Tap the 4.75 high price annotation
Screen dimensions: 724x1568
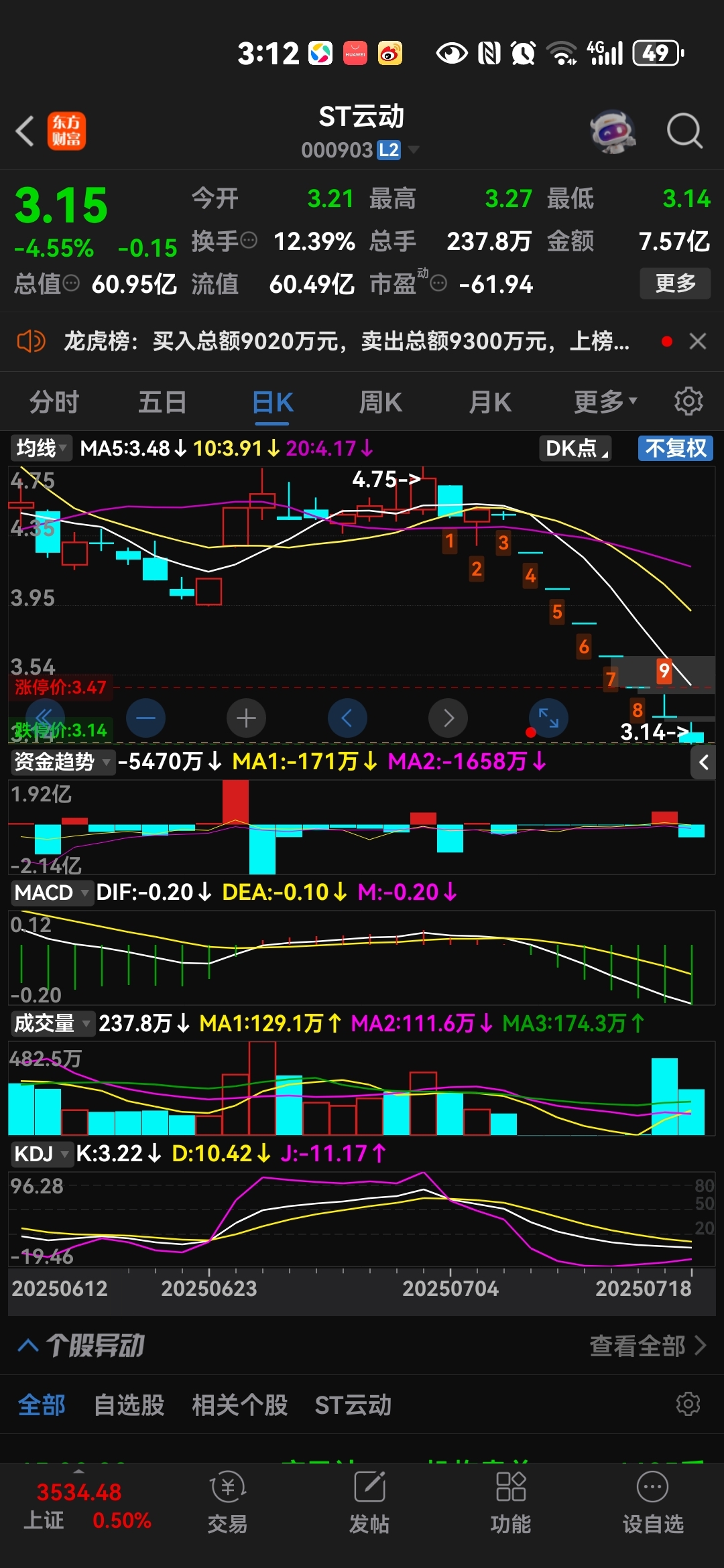pos(387,479)
